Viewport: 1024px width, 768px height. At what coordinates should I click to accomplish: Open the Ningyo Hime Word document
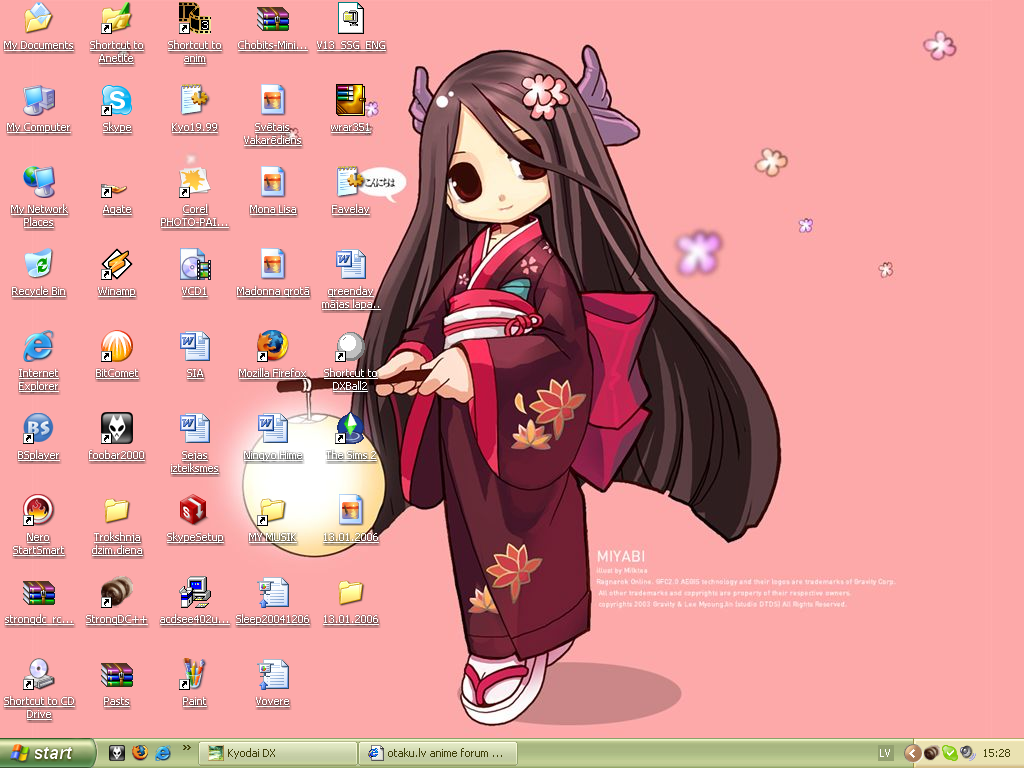(x=273, y=428)
